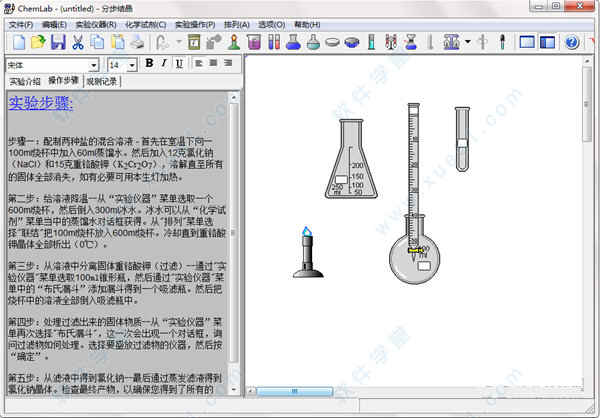The height and width of the screenshot is (418, 600).
Task: Click the instructions panel scroll-down arrow
Action: coord(234,389)
